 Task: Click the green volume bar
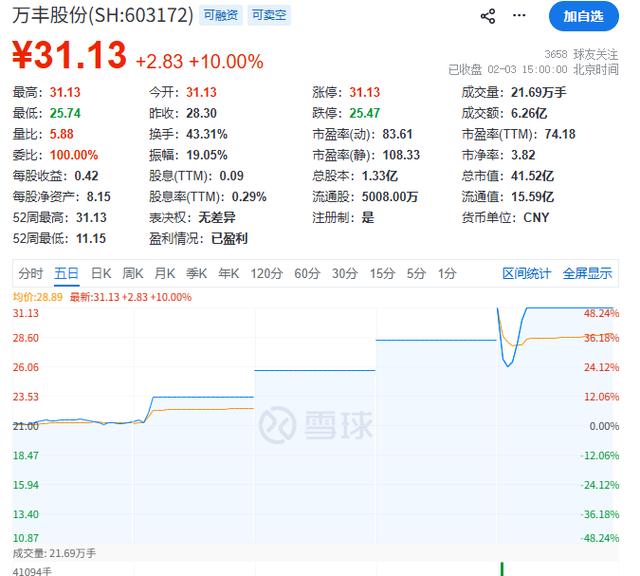(502, 569)
